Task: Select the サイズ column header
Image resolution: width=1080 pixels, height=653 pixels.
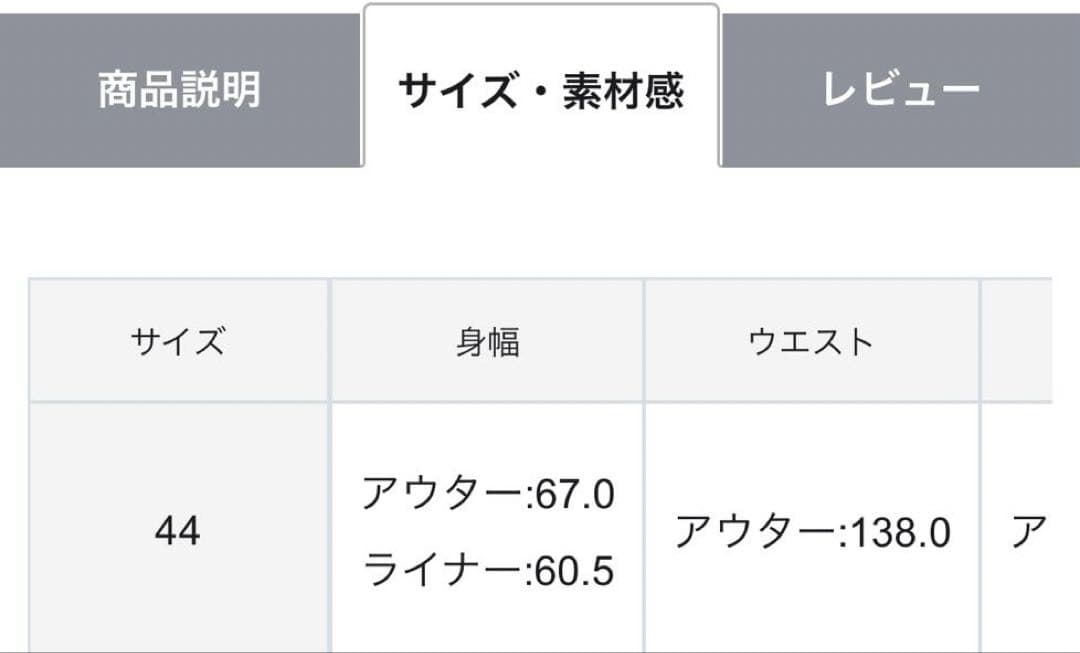Action: [180, 340]
